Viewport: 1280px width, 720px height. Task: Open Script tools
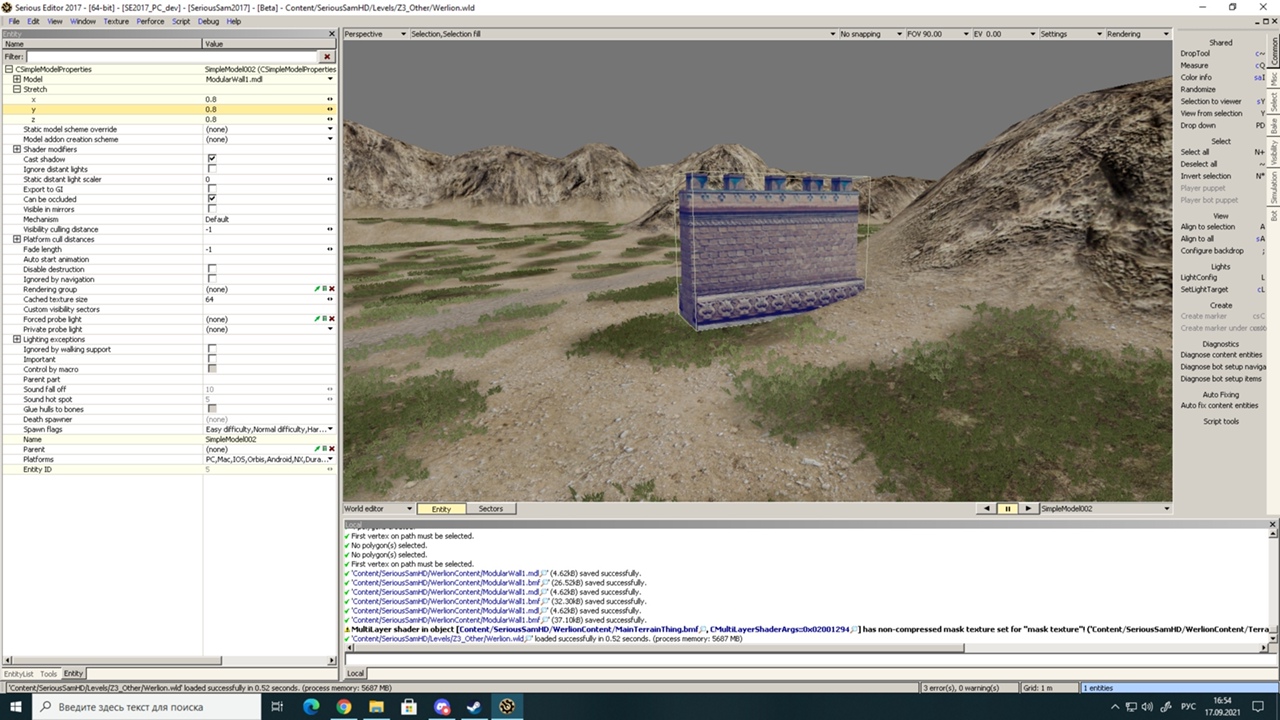1221,421
